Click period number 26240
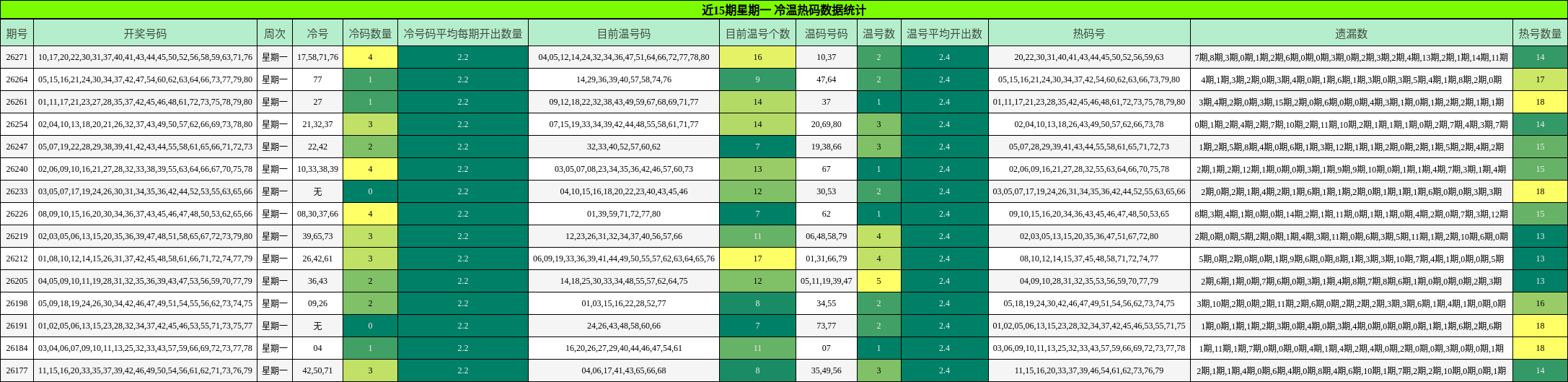Image resolution: width=1568 pixels, height=382 pixels. (17, 169)
